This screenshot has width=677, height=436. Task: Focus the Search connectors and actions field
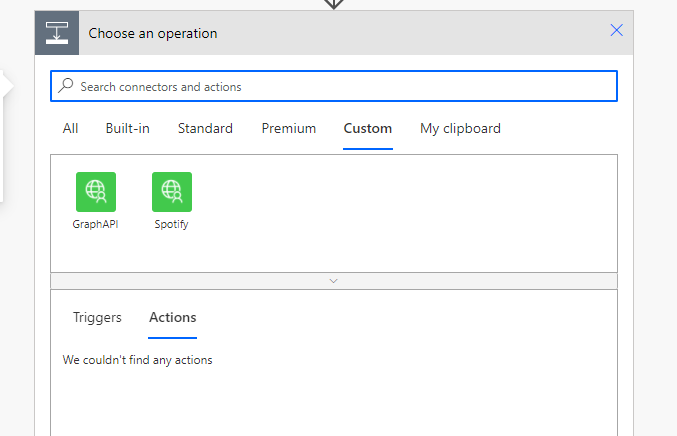pos(334,86)
